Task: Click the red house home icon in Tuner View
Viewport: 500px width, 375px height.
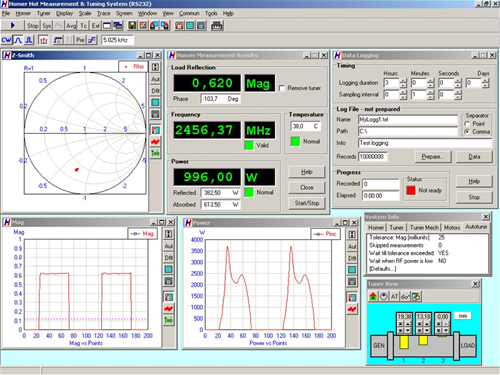Action: point(373,296)
